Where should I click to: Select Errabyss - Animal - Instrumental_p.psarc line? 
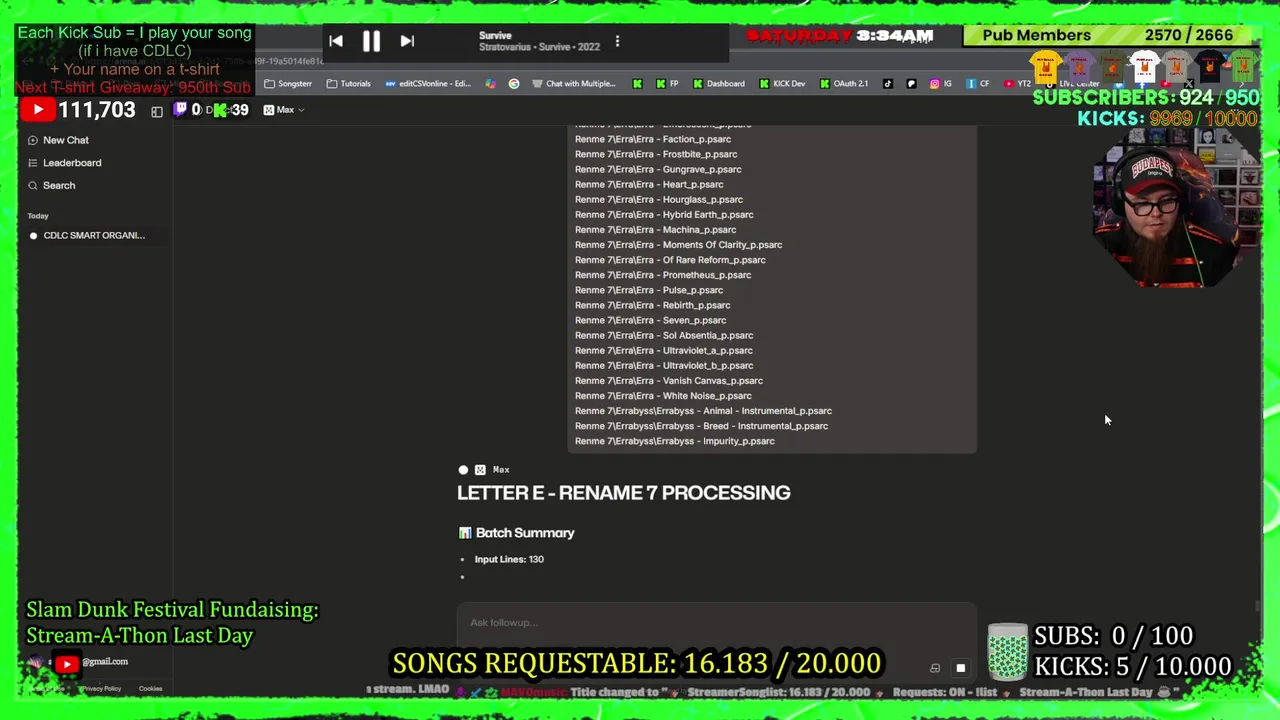[x=703, y=410]
